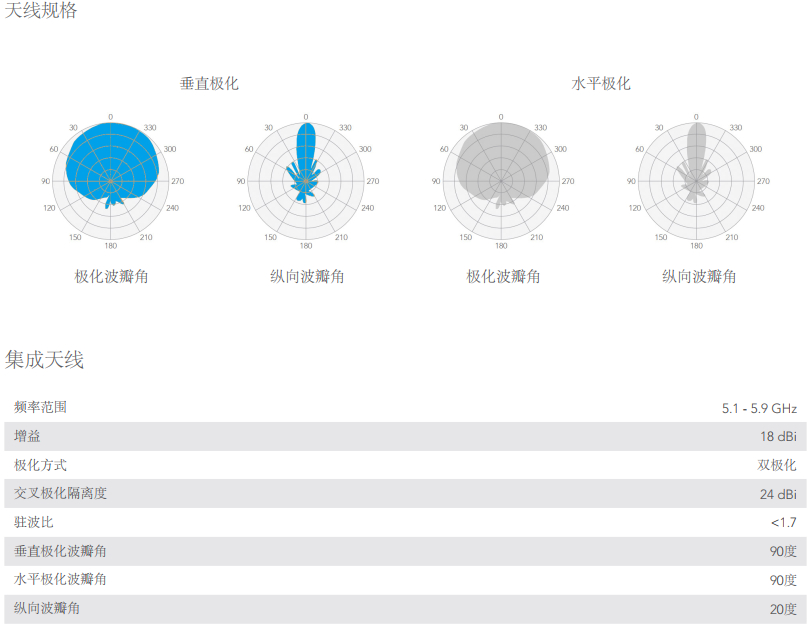Screen dimensions: 810x629
Task: Click the 极化方式 row label
Action: click(40, 465)
